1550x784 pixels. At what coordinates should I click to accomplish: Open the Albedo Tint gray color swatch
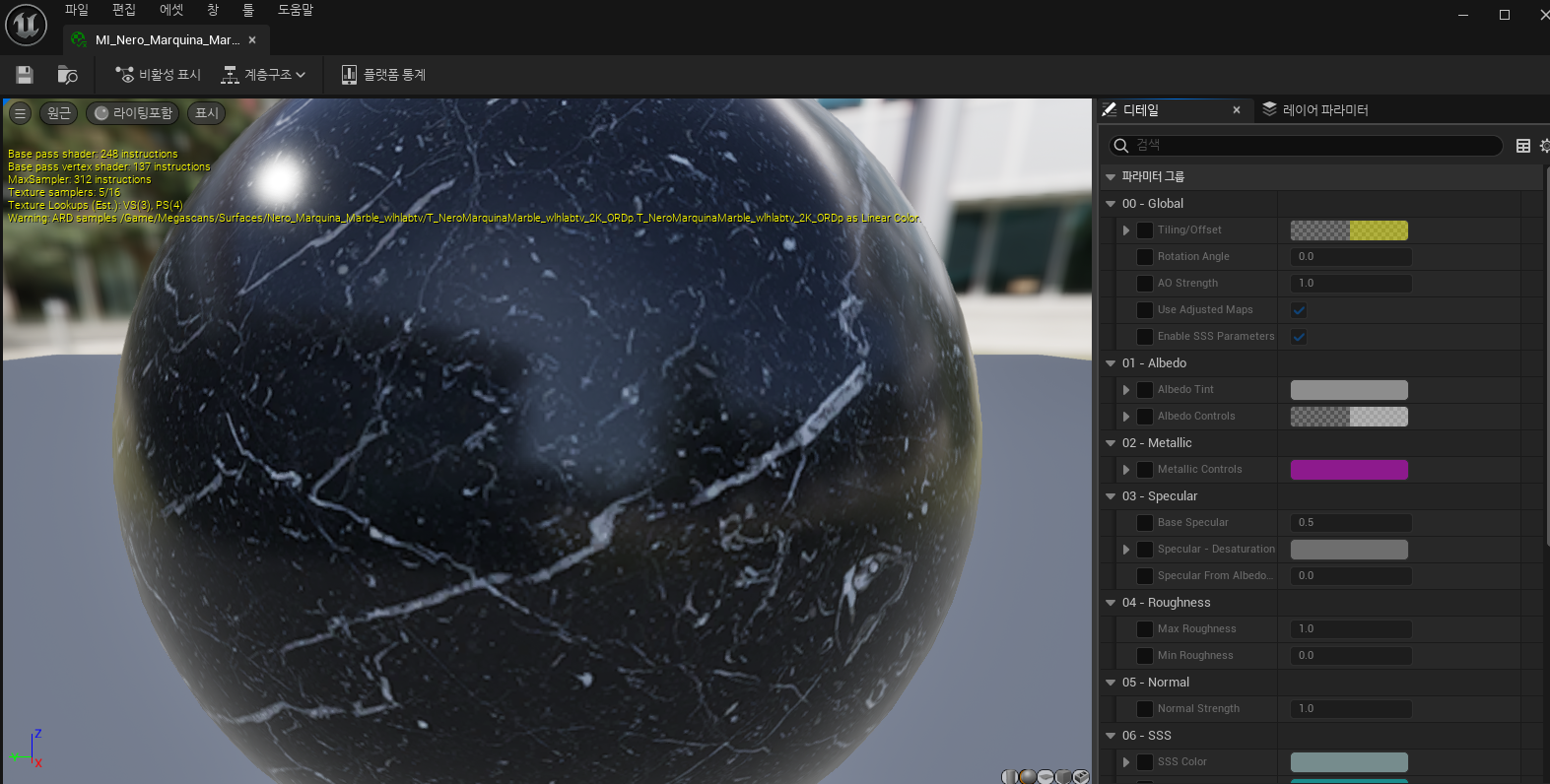click(x=1349, y=390)
